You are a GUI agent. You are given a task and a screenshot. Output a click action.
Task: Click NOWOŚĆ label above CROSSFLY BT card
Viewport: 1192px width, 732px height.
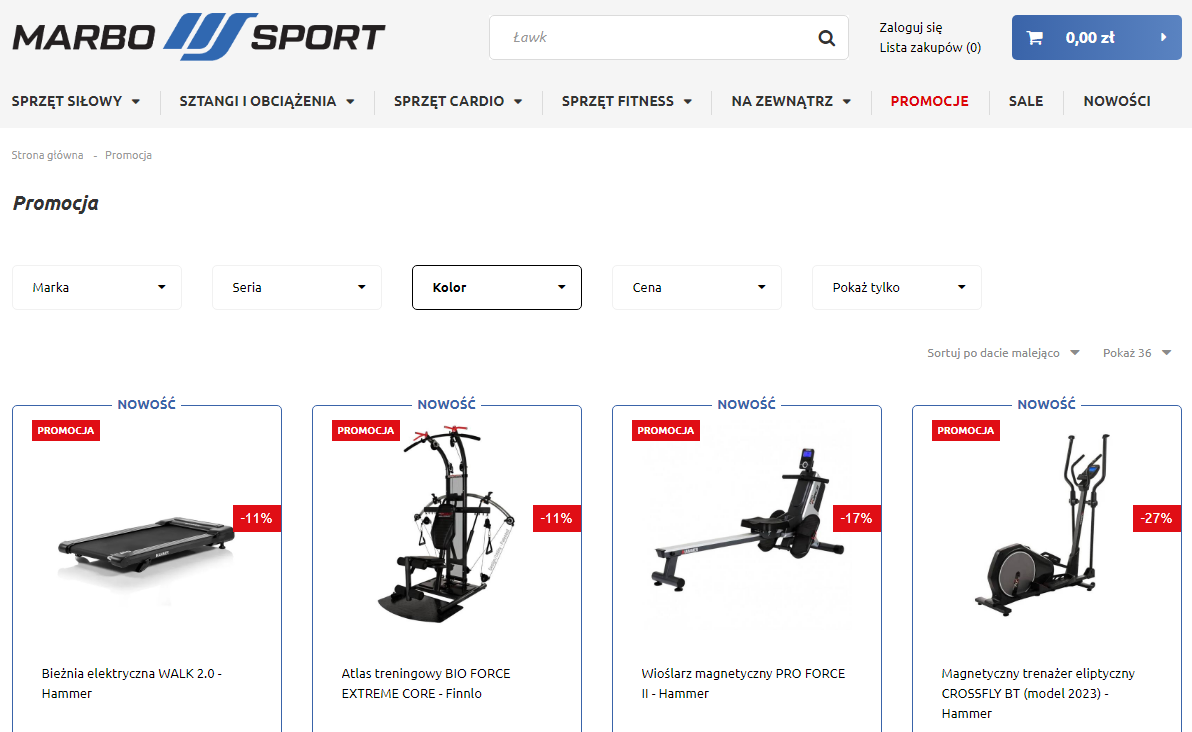tap(1047, 404)
